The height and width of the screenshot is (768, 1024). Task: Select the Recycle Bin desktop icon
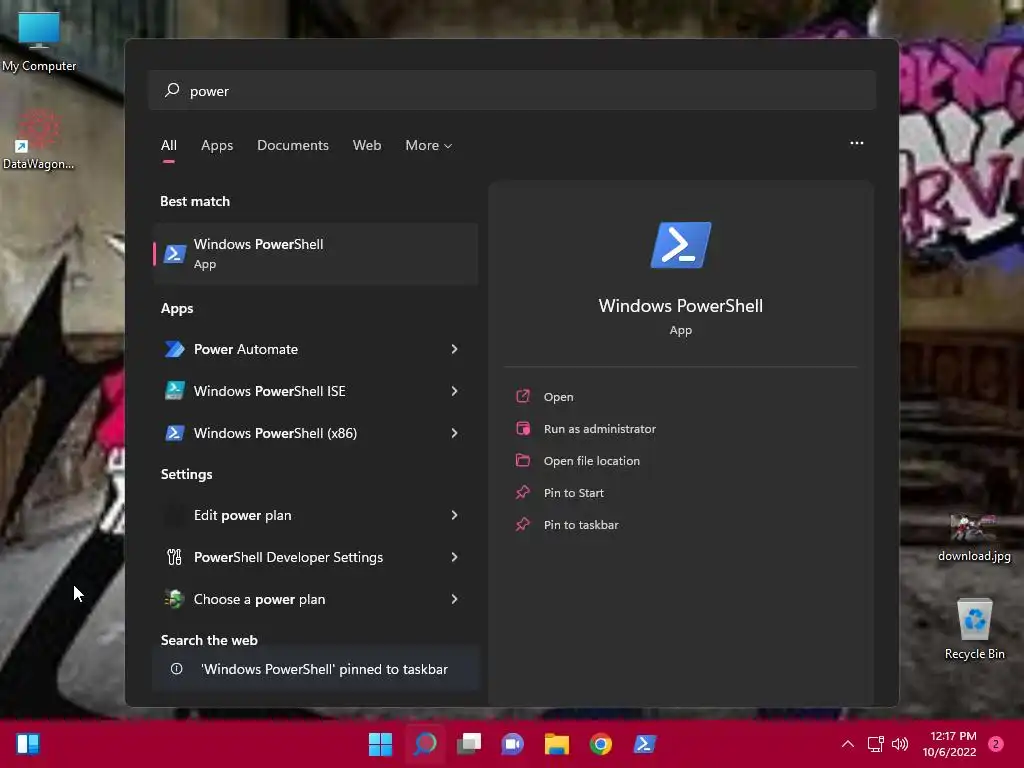pyautogui.click(x=974, y=629)
